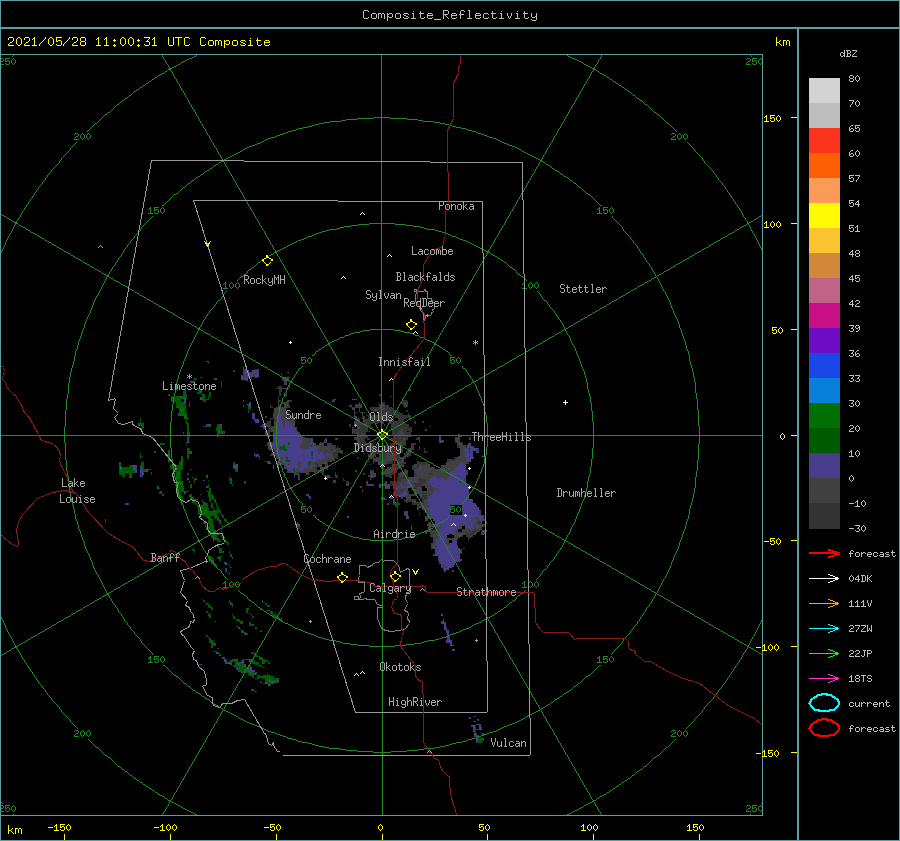Click the Vulcan label
Image resolution: width=900 pixels, height=841 pixels.
coord(509,743)
